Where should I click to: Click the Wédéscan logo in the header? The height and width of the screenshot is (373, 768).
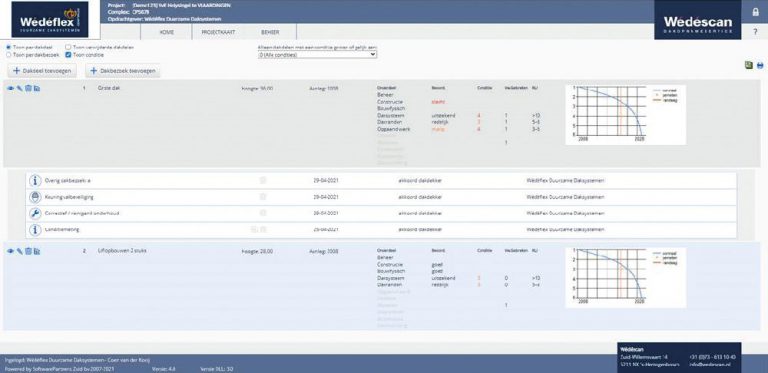(697, 20)
